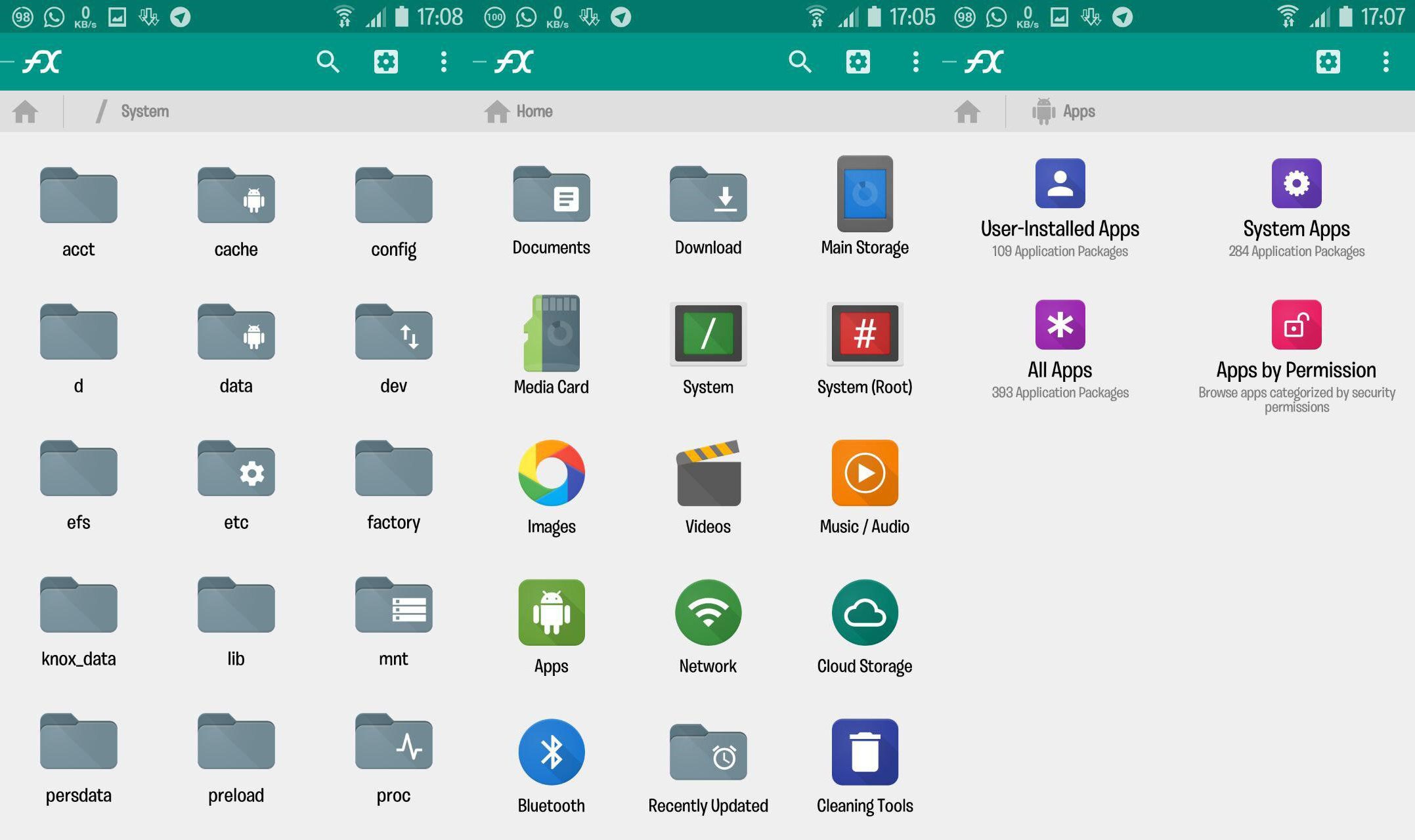Open Cloud Storage
This screenshot has height=840, width=1415.
[865, 612]
